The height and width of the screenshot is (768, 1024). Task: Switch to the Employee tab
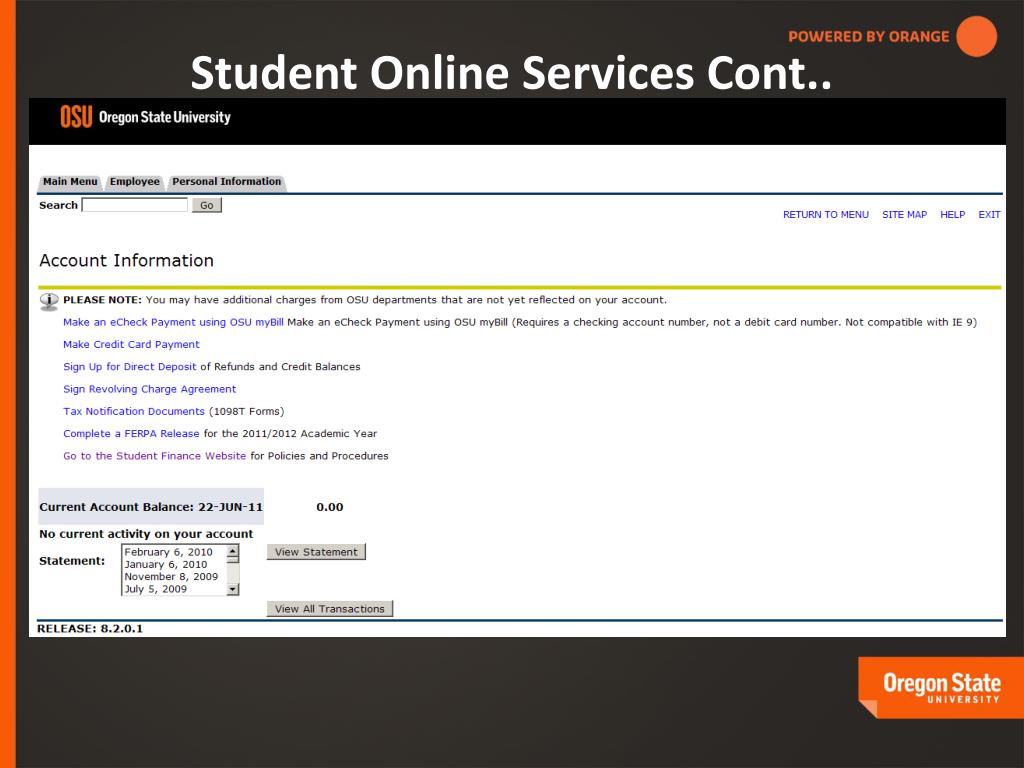[x=135, y=182]
